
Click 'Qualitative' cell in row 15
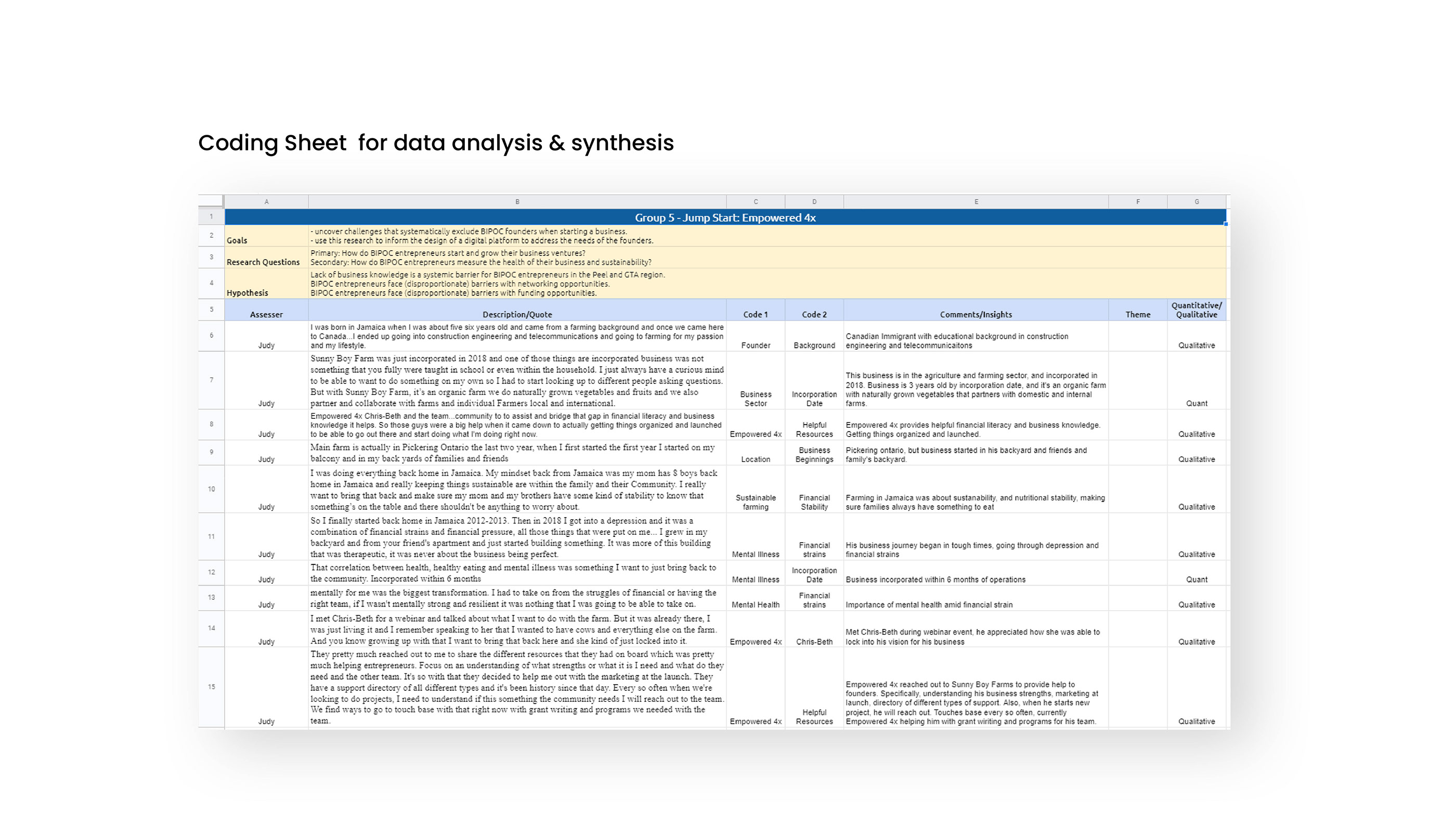point(1197,687)
